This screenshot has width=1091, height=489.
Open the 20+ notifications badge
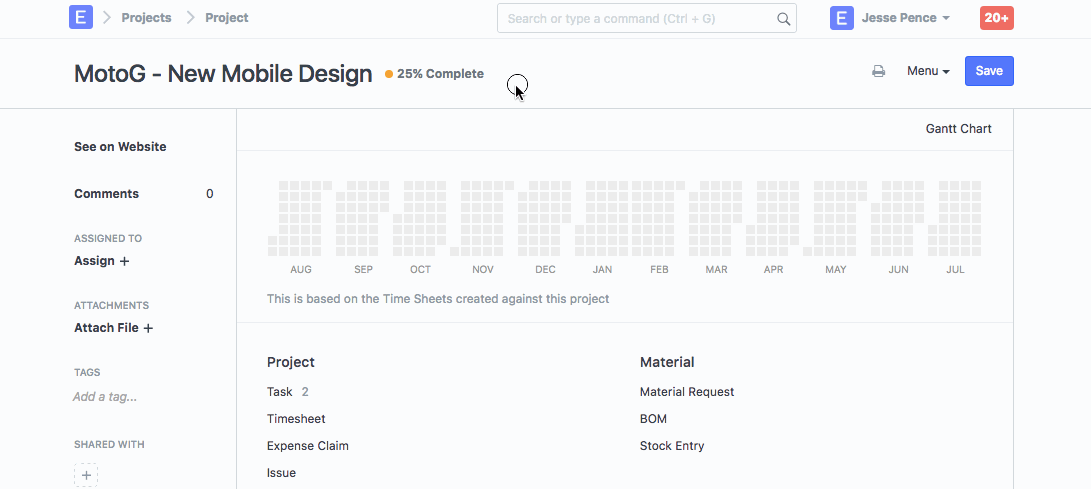996,18
